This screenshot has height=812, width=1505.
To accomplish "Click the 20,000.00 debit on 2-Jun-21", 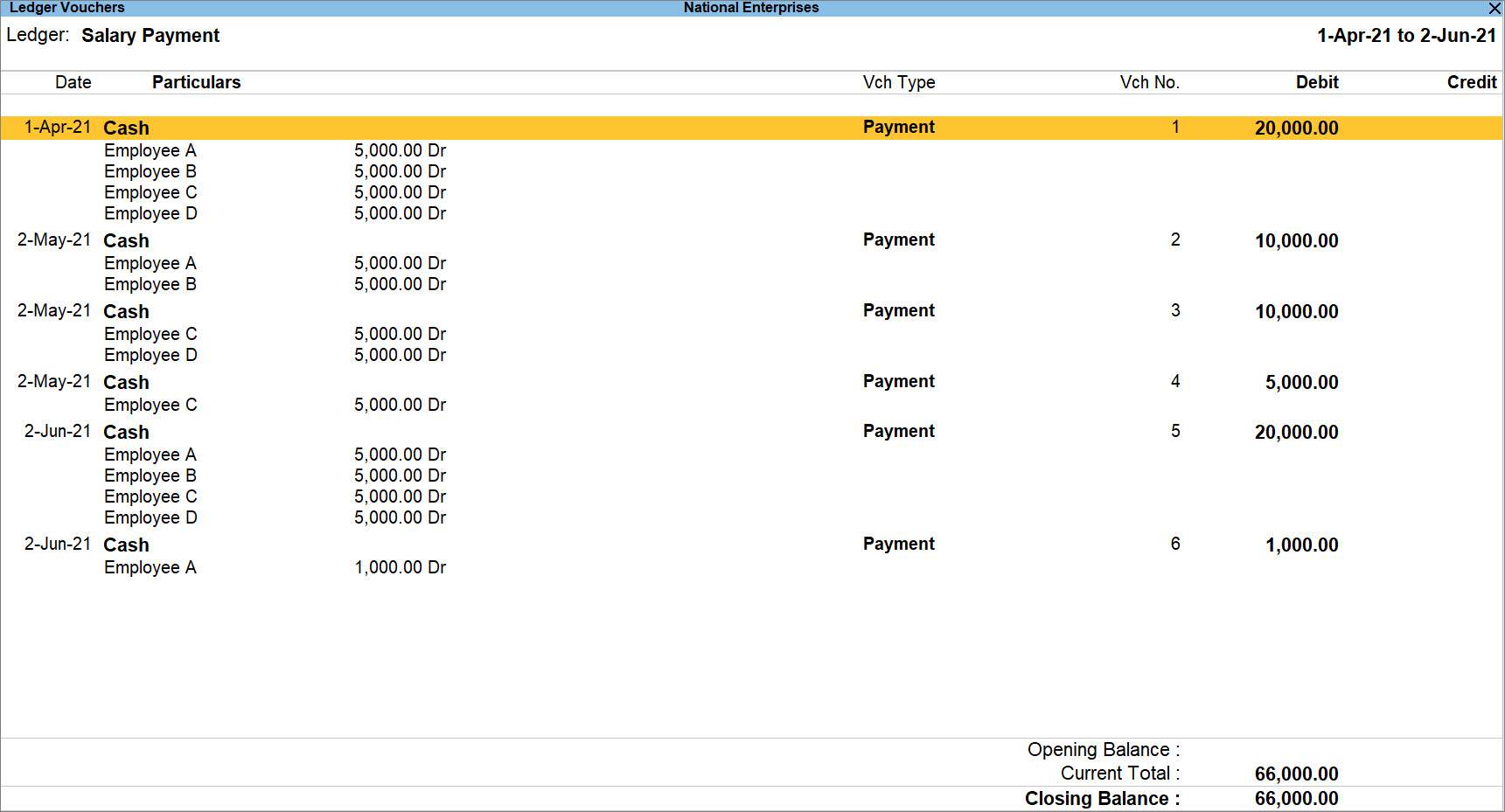I will coord(1296,432).
